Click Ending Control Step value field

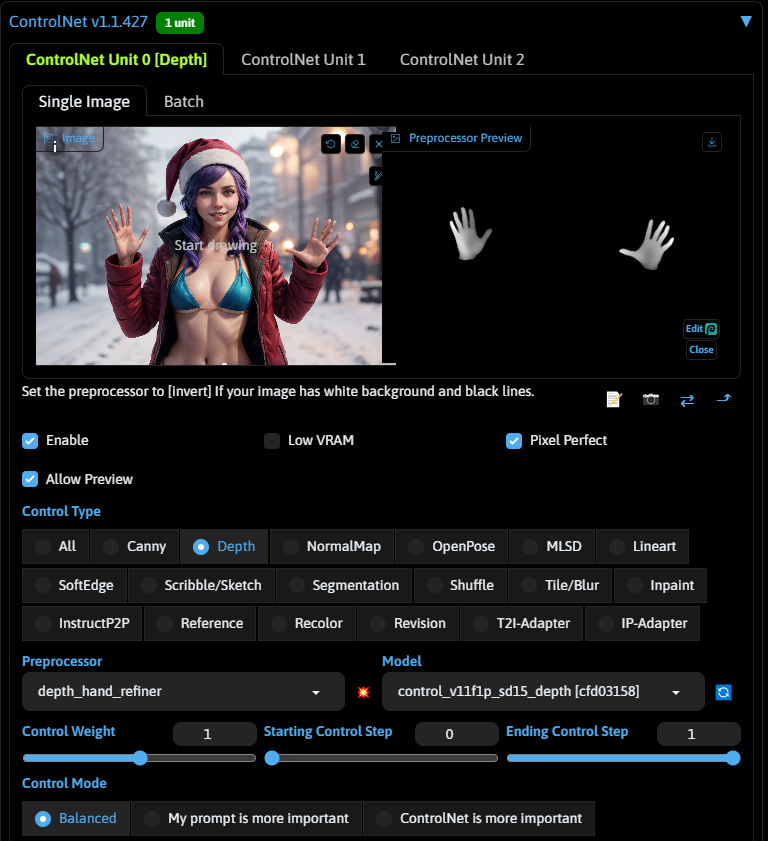699,734
